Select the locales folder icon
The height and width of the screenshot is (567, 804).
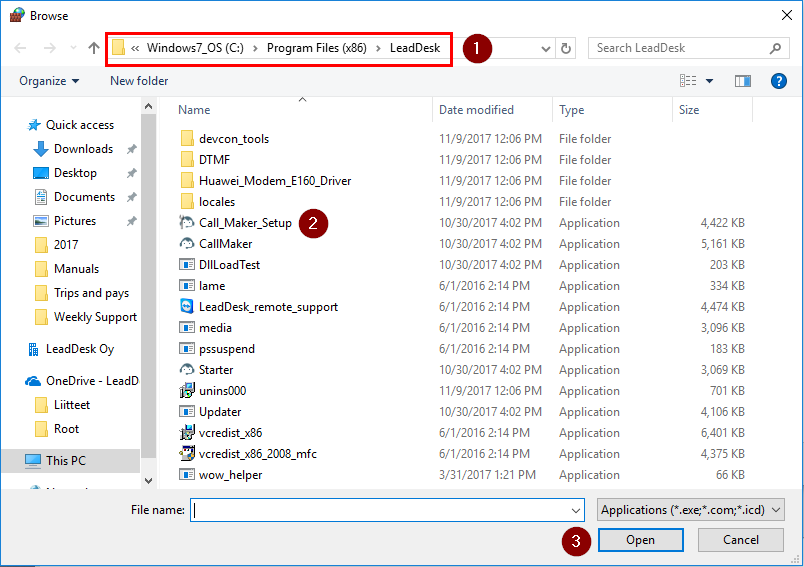[x=187, y=202]
